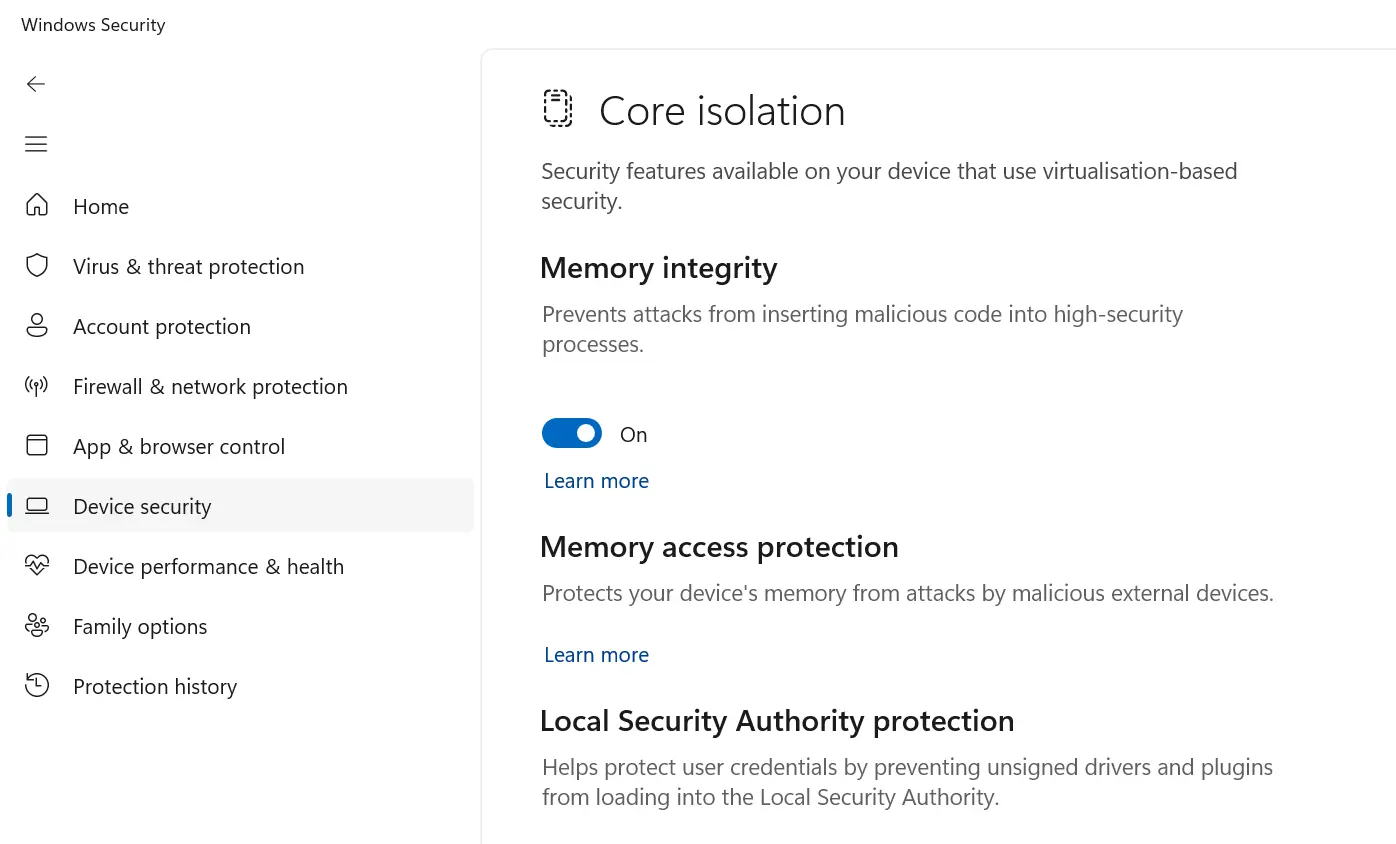The width and height of the screenshot is (1396, 844).
Task: Turn off the Memory integrity toggle
Action: [x=572, y=433]
